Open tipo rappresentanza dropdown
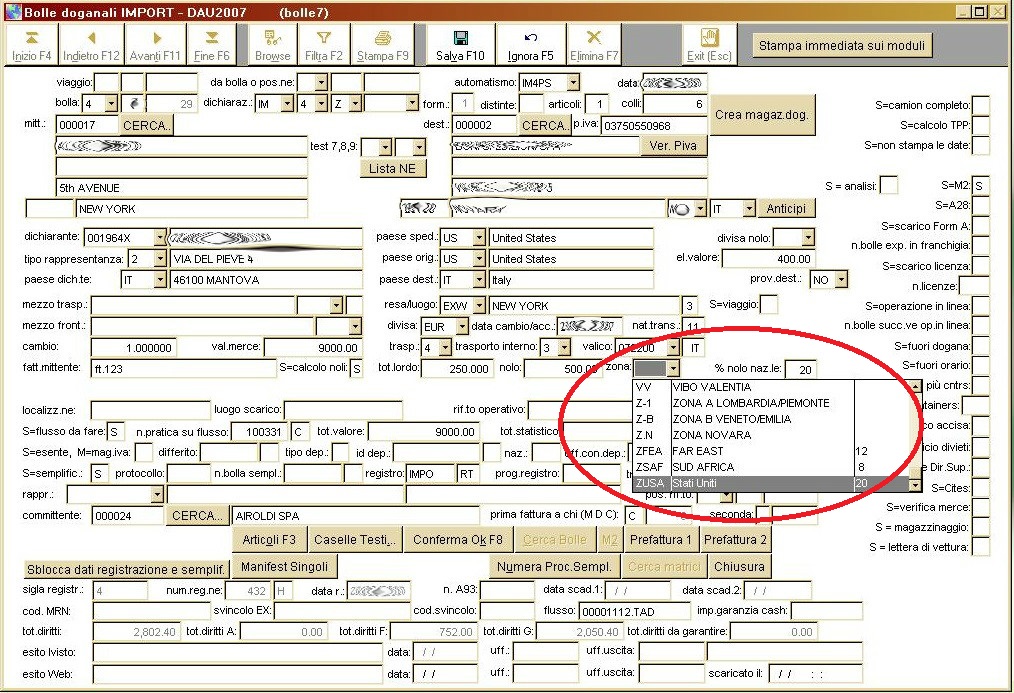 click(160, 259)
